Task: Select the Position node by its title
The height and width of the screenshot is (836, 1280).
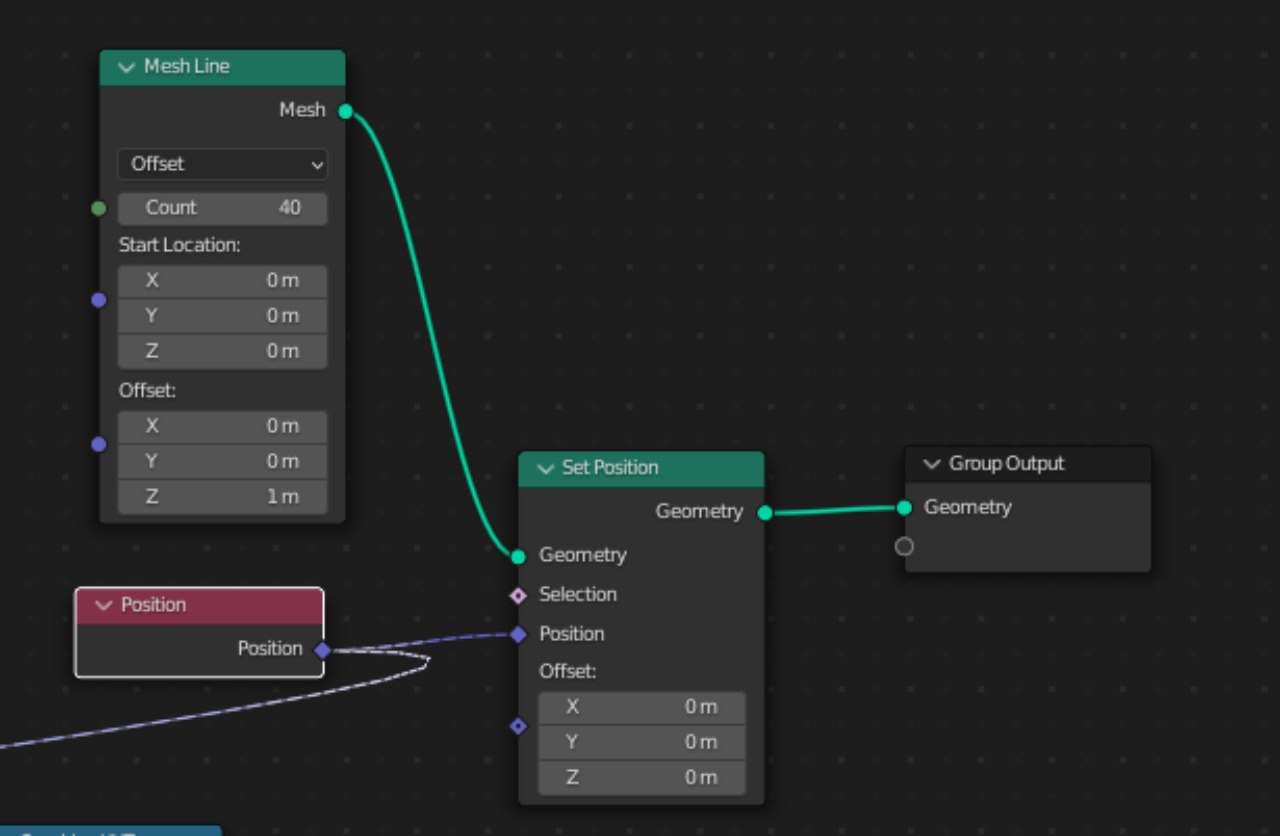Action: (x=154, y=606)
